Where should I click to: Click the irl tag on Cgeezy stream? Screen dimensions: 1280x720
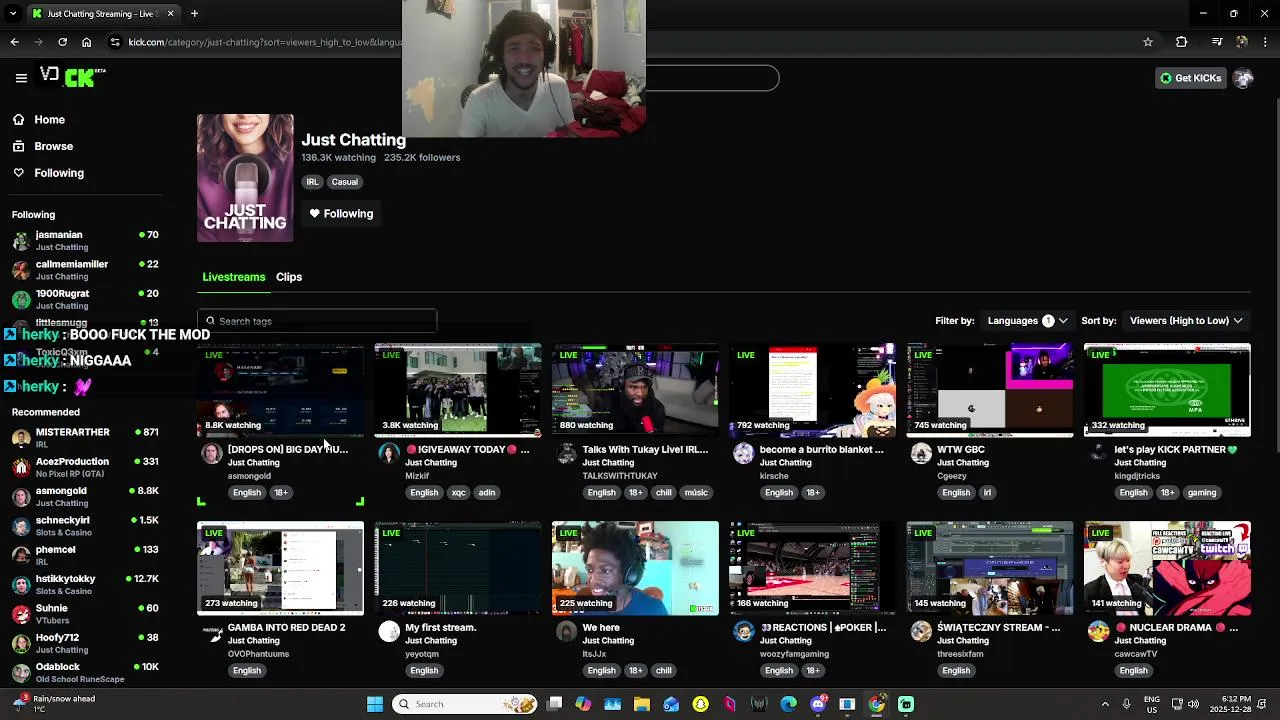click(x=987, y=492)
